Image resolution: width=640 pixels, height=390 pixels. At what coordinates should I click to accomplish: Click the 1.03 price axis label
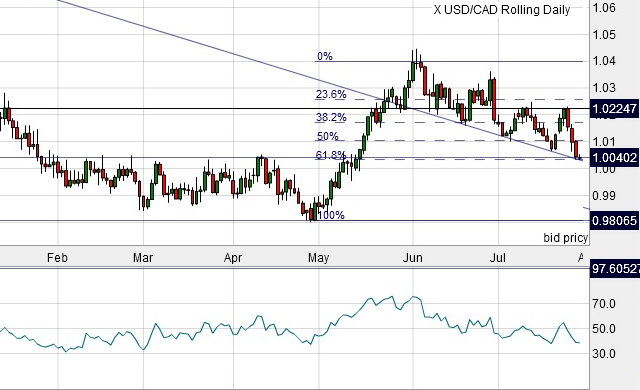[x=604, y=87]
